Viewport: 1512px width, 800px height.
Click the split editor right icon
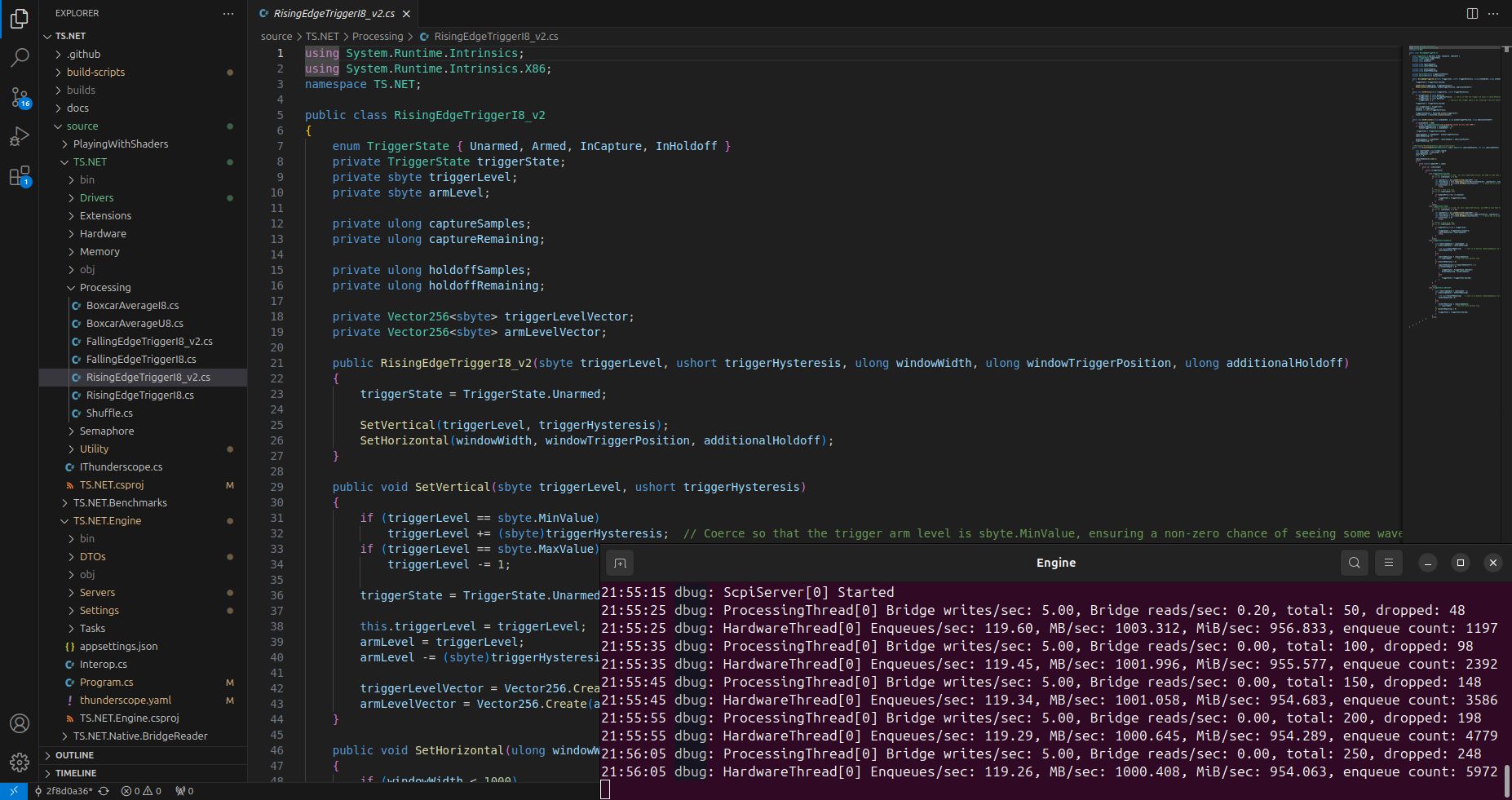click(1472, 13)
